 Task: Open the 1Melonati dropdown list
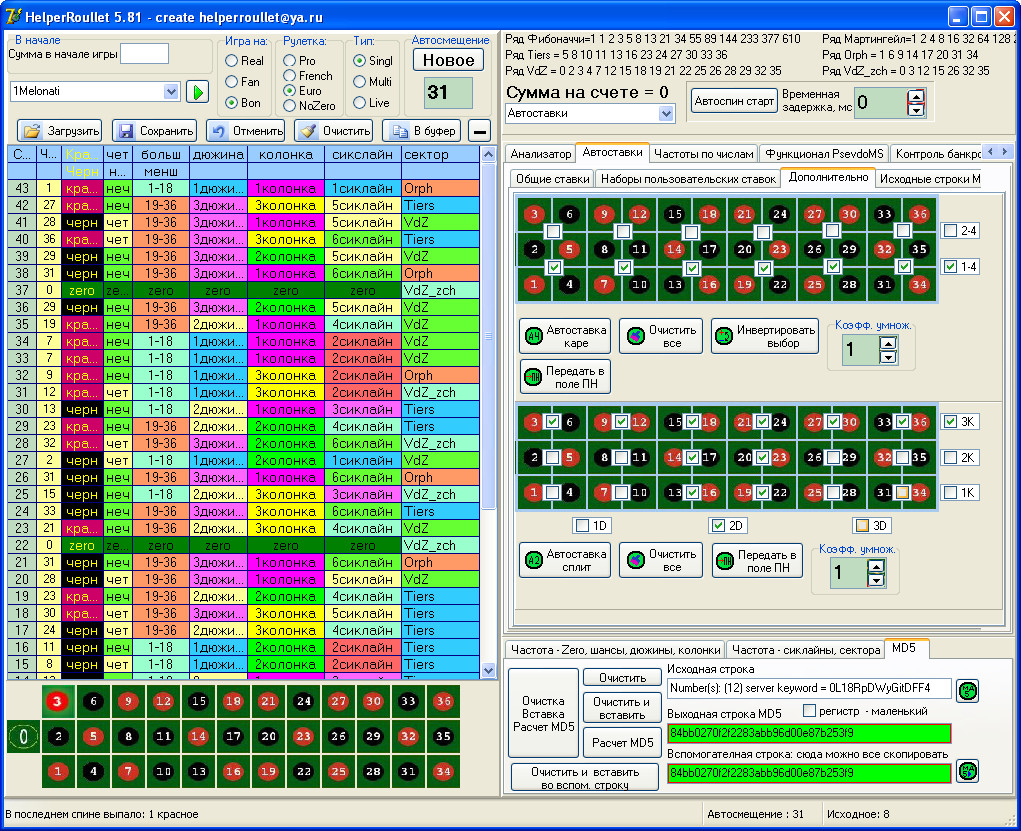tap(170, 92)
